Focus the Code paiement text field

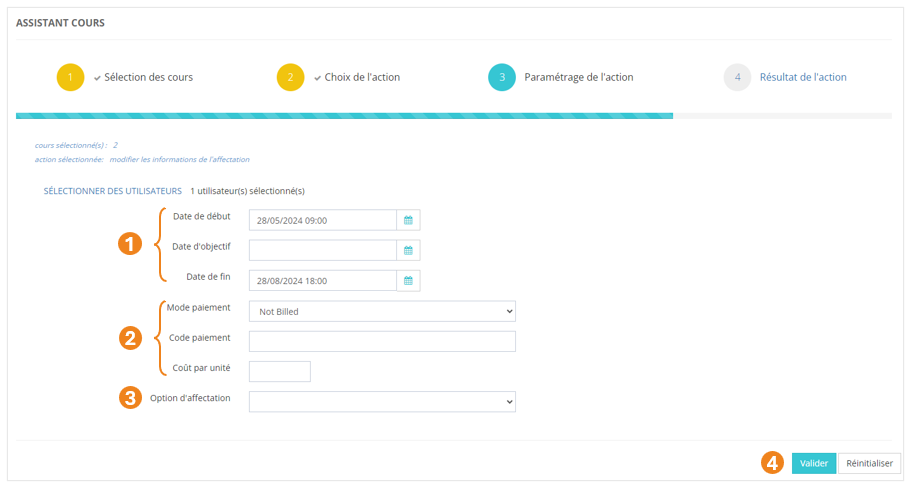pos(381,341)
